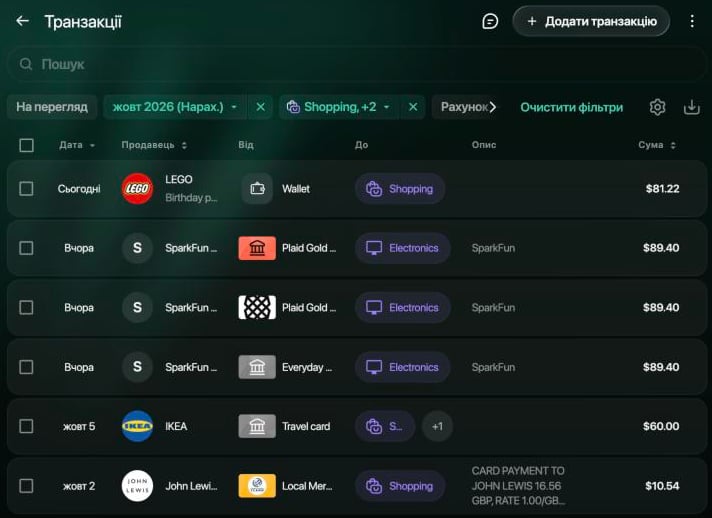Viewport: 712px width, 518px height.
Task: Click the $60.00 amount
Action: coord(661,426)
